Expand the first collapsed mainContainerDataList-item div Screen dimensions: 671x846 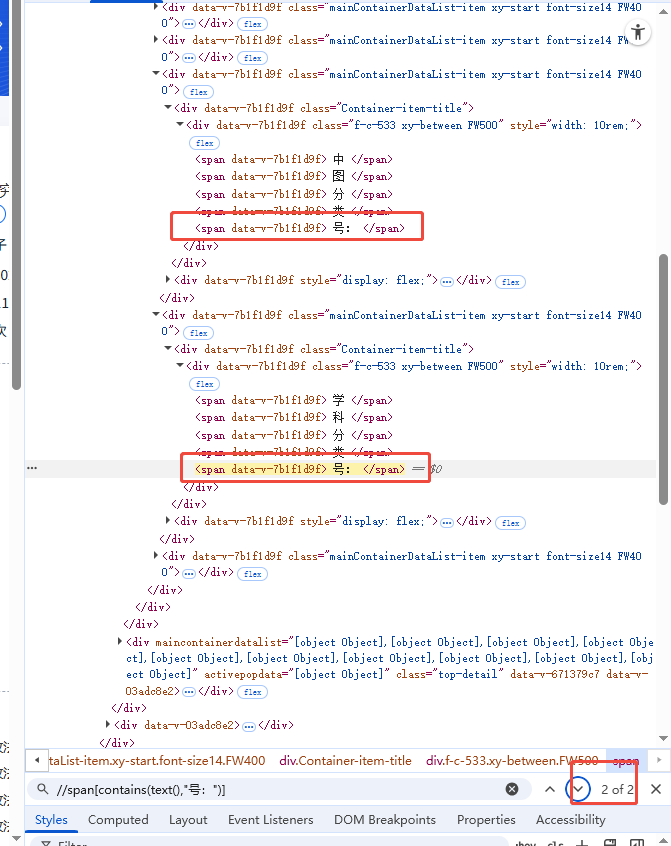(x=156, y=7)
